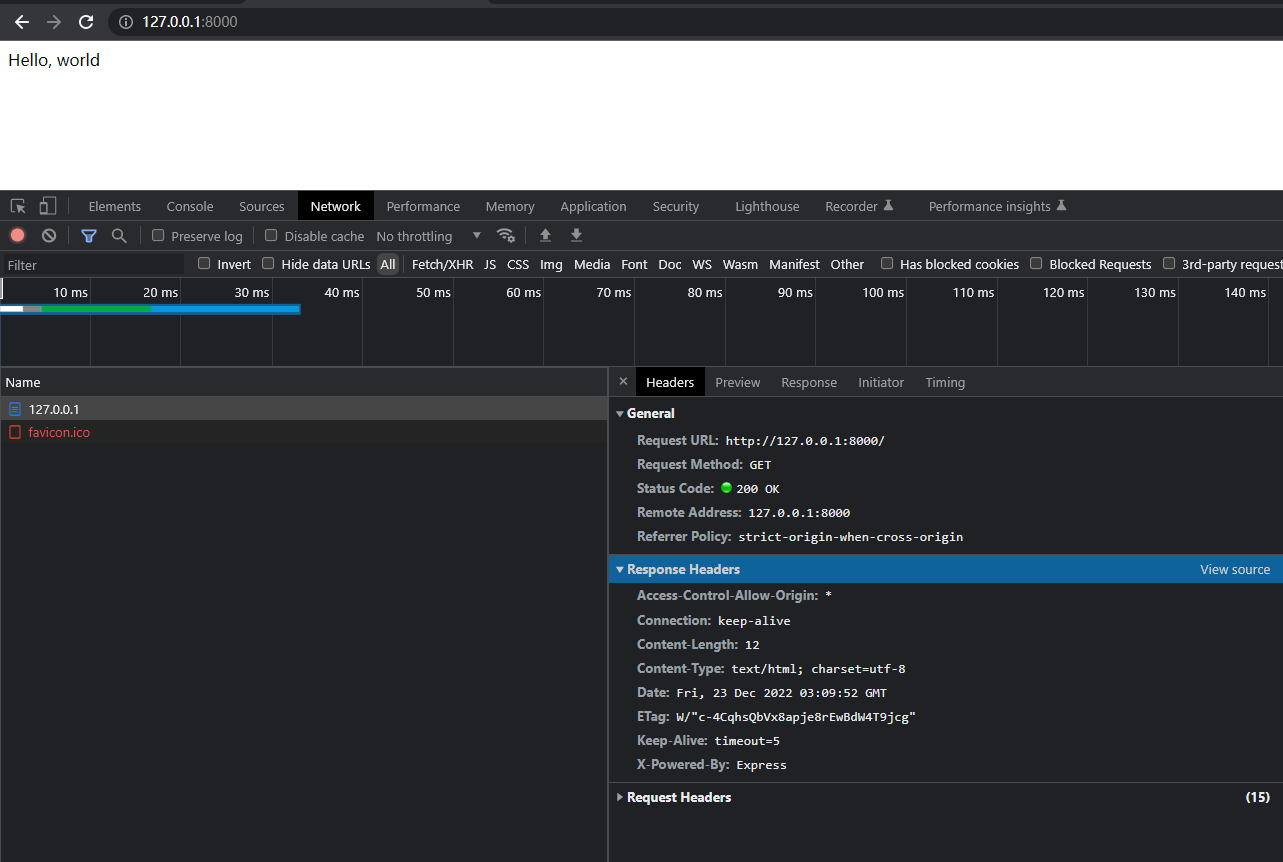Image resolution: width=1283 pixels, height=862 pixels.
Task: Filter requests by Media type
Action: (x=592, y=264)
